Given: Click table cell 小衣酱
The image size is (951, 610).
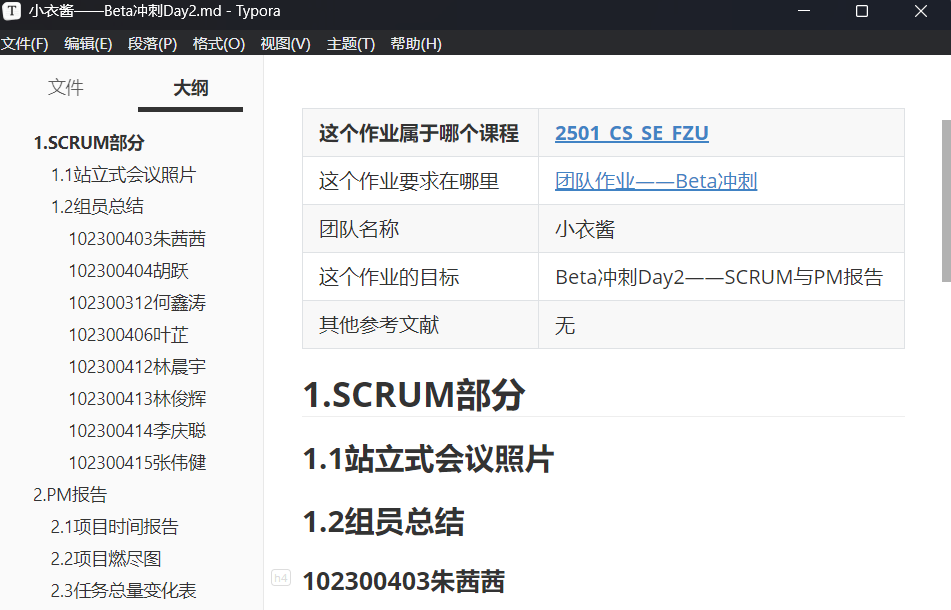Looking at the screenshot, I should pos(721,229).
